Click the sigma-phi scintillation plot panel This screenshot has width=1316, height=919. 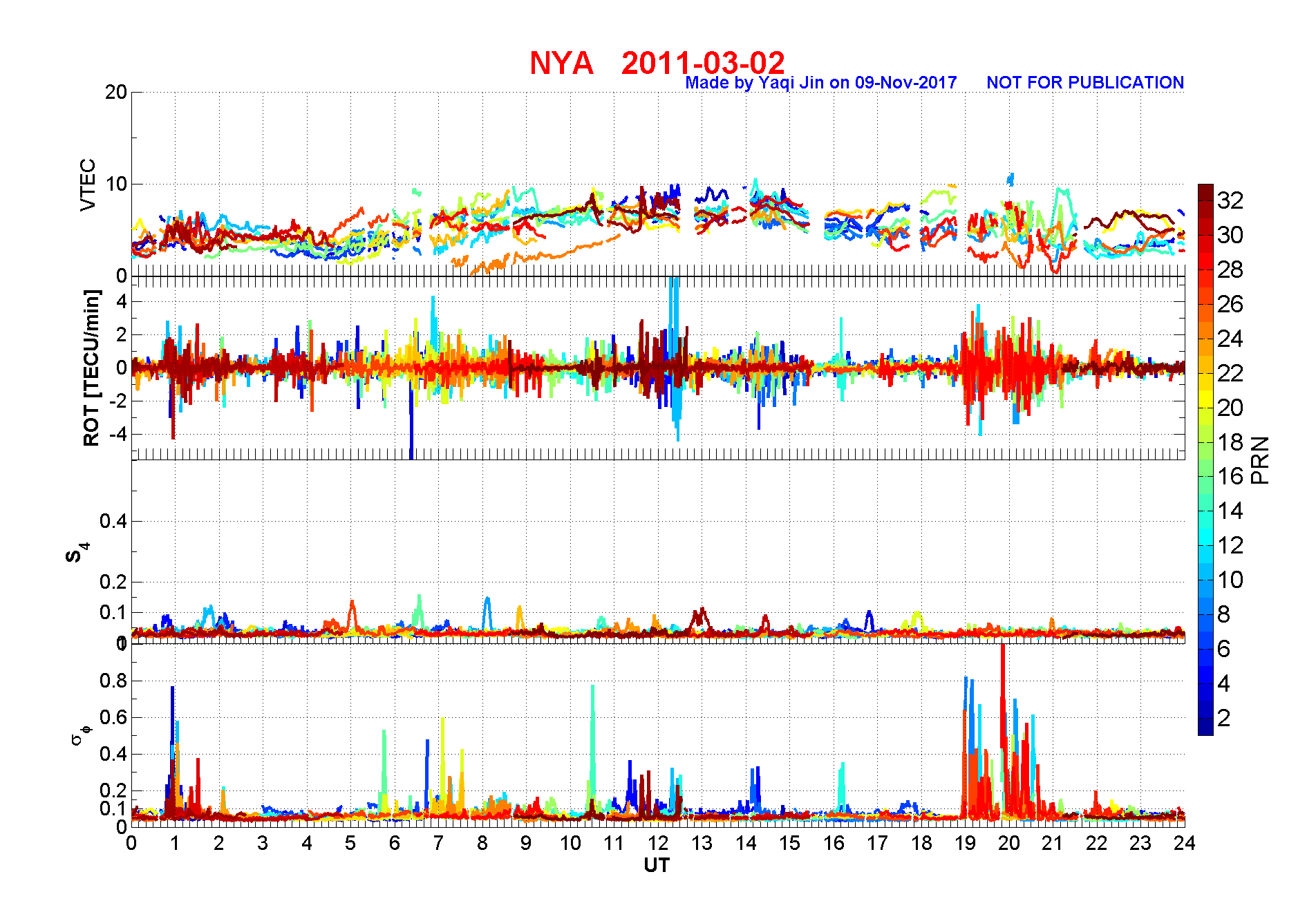point(658,735)
